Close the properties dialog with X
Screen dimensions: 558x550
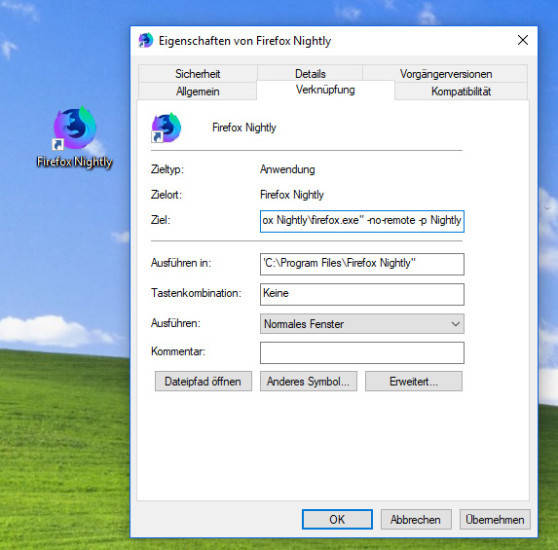[522, 40]
